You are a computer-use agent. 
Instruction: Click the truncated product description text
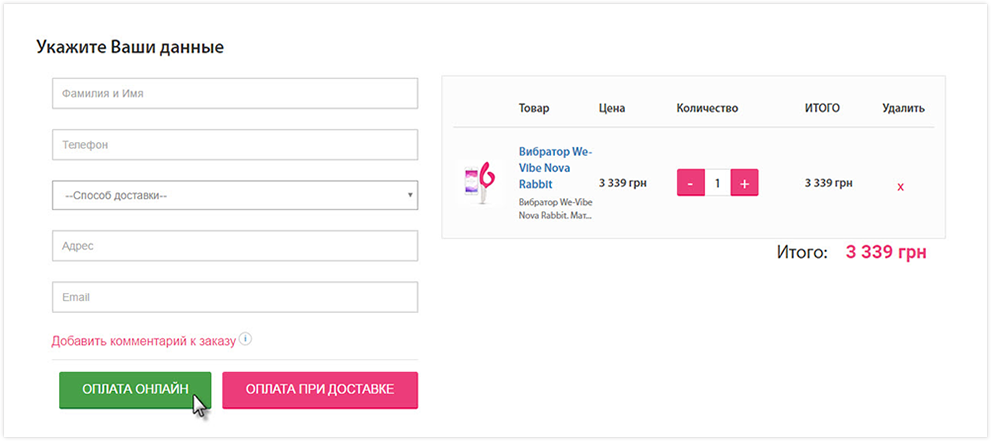click(x=555, y=208)
